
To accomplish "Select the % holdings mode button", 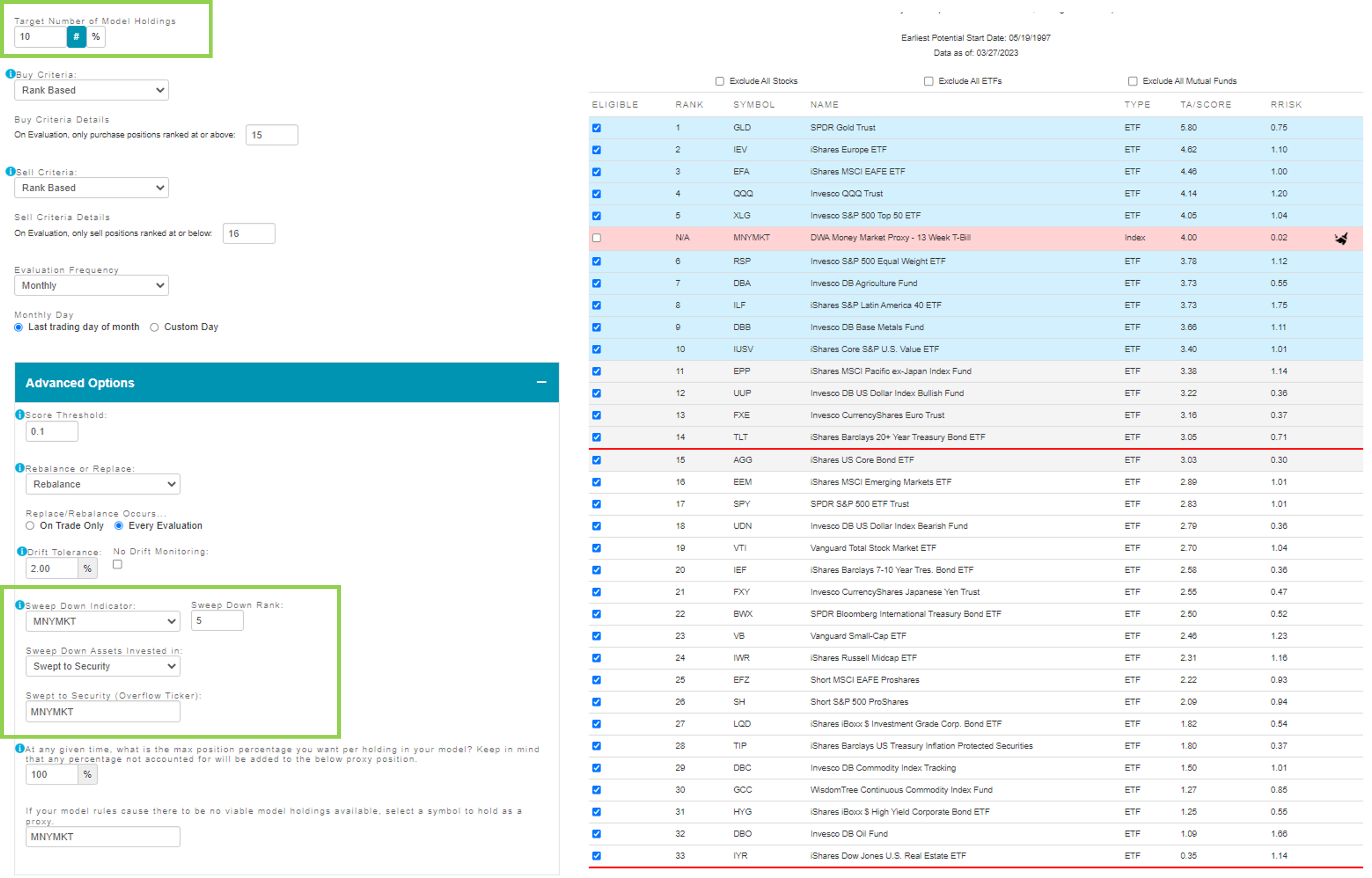I will [x=96, y=37].
